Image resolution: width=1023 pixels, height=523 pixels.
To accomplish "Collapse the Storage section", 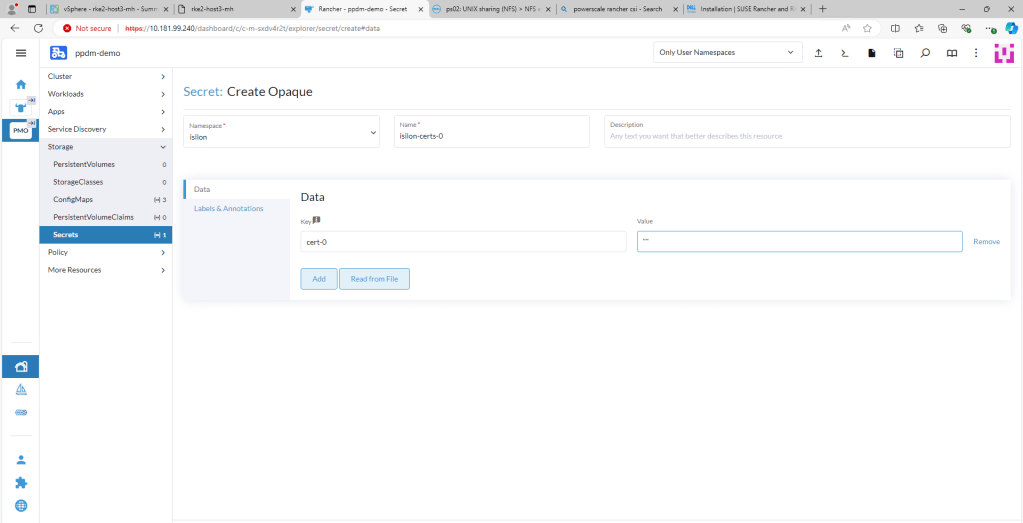I will coord(105,147).
